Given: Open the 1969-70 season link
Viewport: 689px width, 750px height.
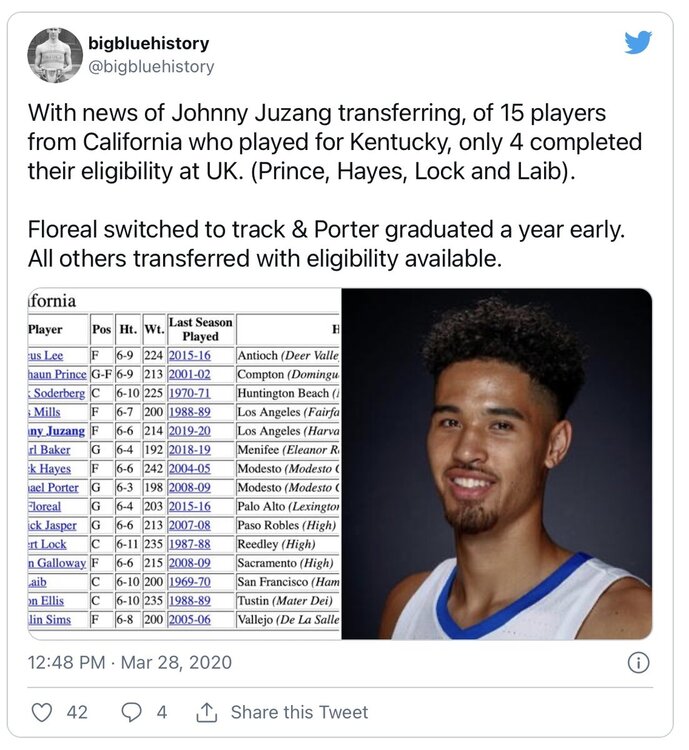Looking at the screenshot, I should coord(189,582).
